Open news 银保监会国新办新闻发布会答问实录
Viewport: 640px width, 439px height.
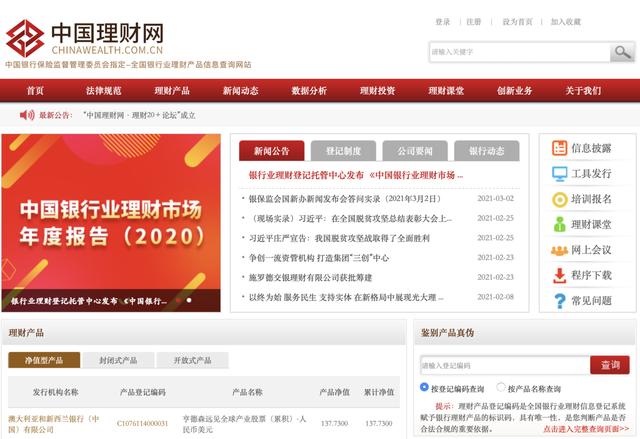pyautogui.click(x=345, y=199)
